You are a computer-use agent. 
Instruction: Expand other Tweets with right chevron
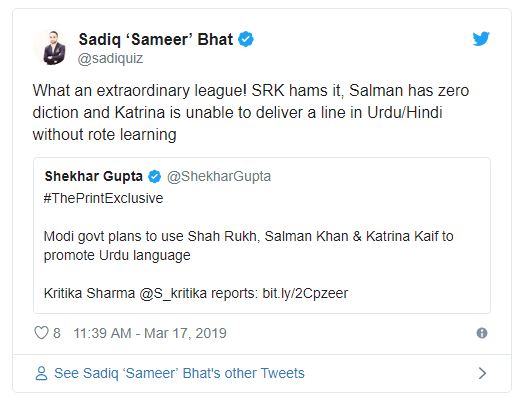pos(482,373)
